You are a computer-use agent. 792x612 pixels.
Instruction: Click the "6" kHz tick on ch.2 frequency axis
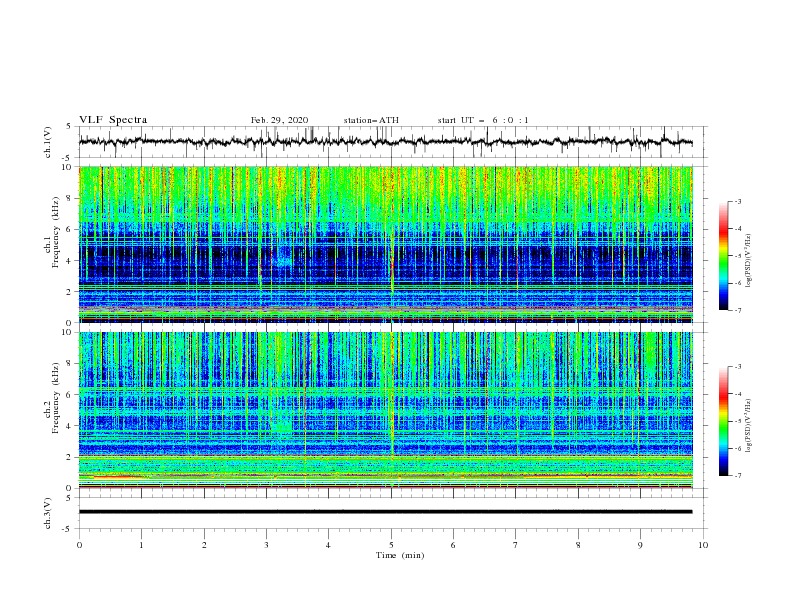69,394
